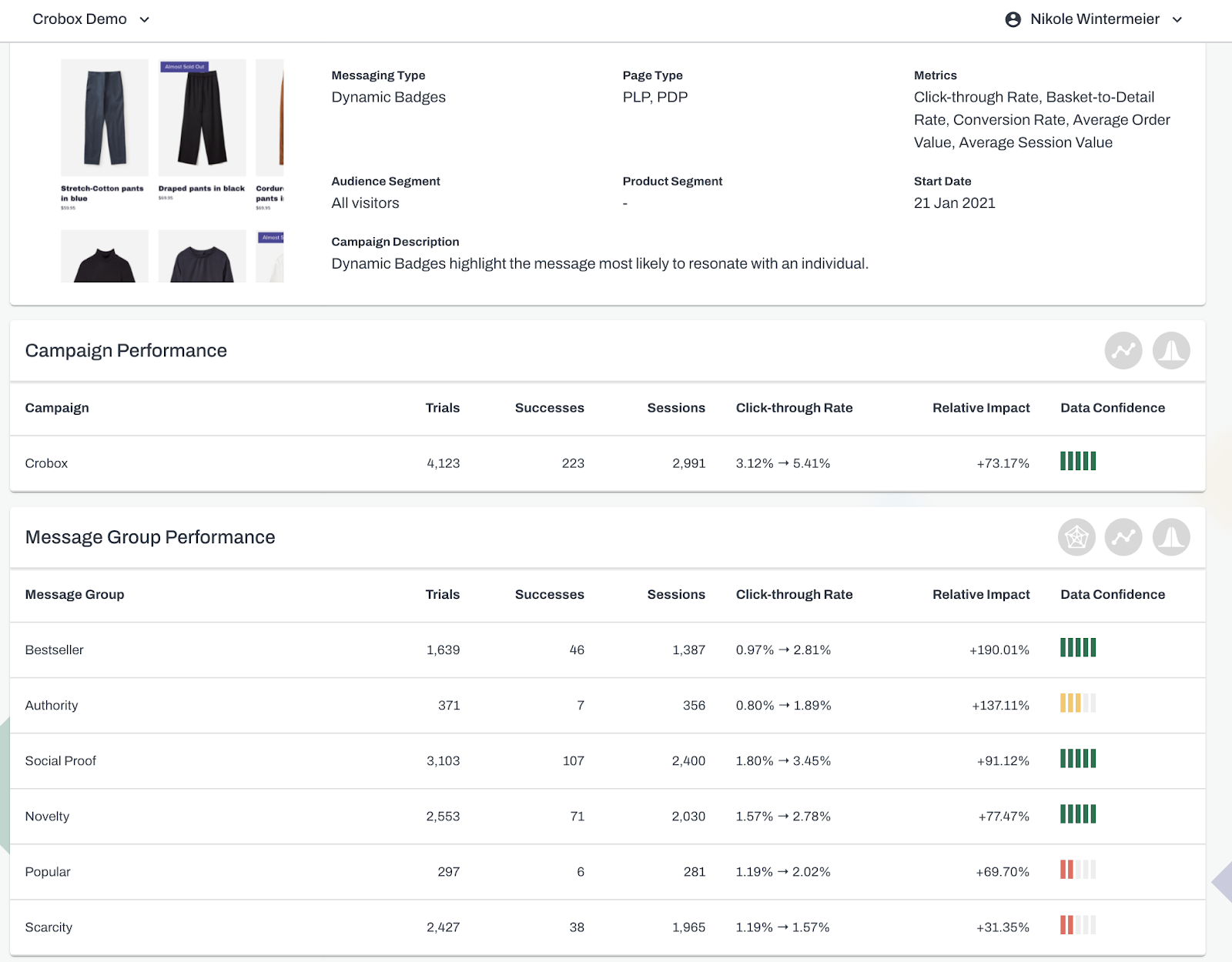The height and width of the screenshot is (962, 1232).
Task: Open the bell curve view for Campaign Performance
Action: [x=1170, y=350]
